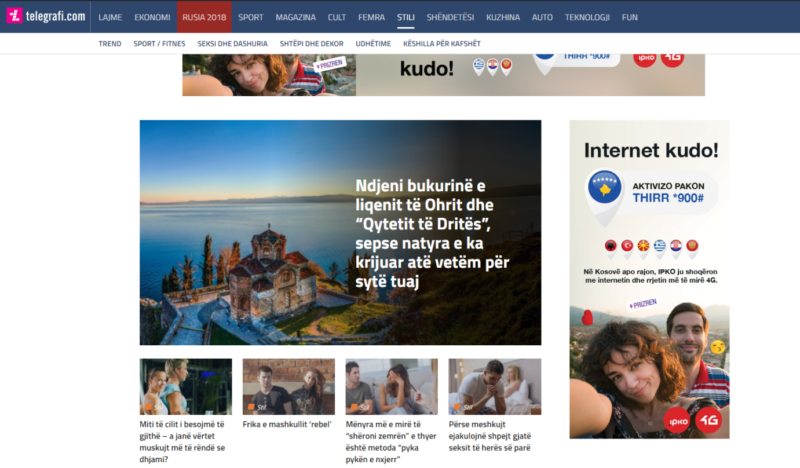Open article 'Frika e mashkullit rebel'
Screen dimensions: 800x468
pos(287,424)
